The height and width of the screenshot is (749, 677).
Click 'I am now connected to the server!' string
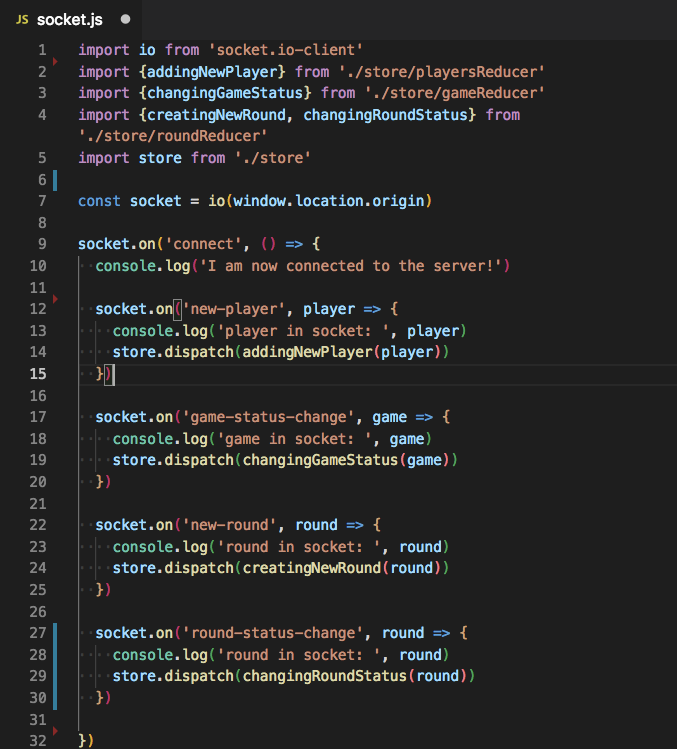(x=350, y=266)
